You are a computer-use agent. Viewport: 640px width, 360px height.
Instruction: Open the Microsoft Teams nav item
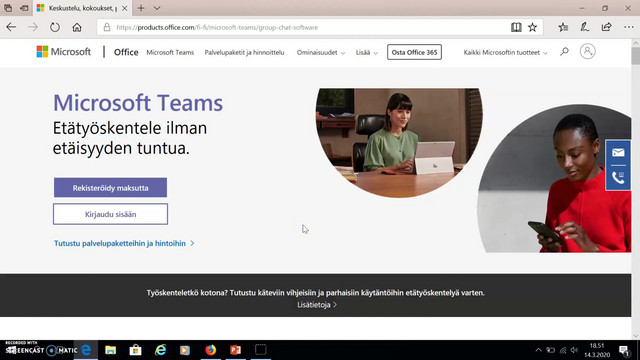pyautogui.click(x=170, y=52)
